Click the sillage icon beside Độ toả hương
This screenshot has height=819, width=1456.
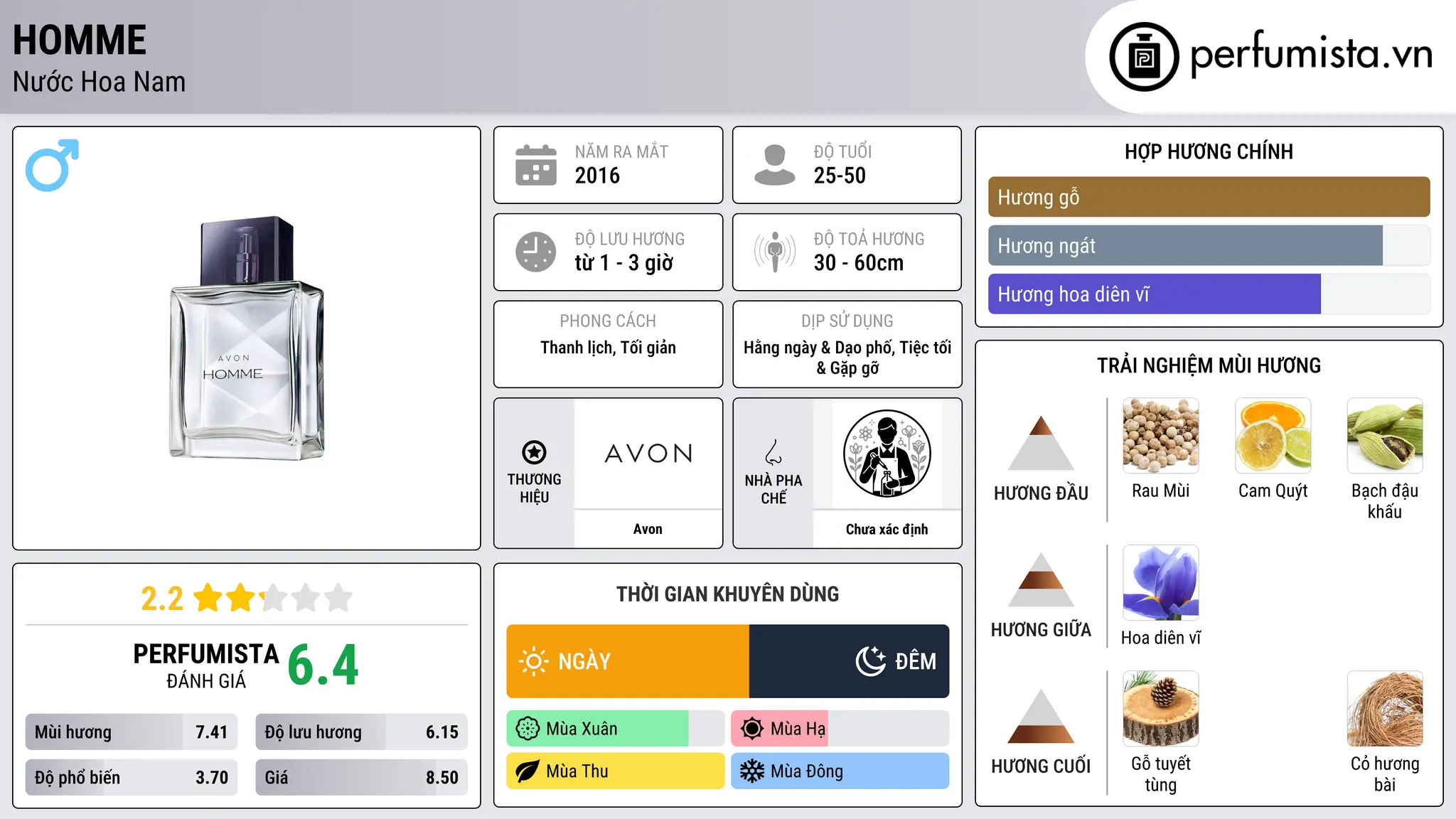(x=775, y=252)
